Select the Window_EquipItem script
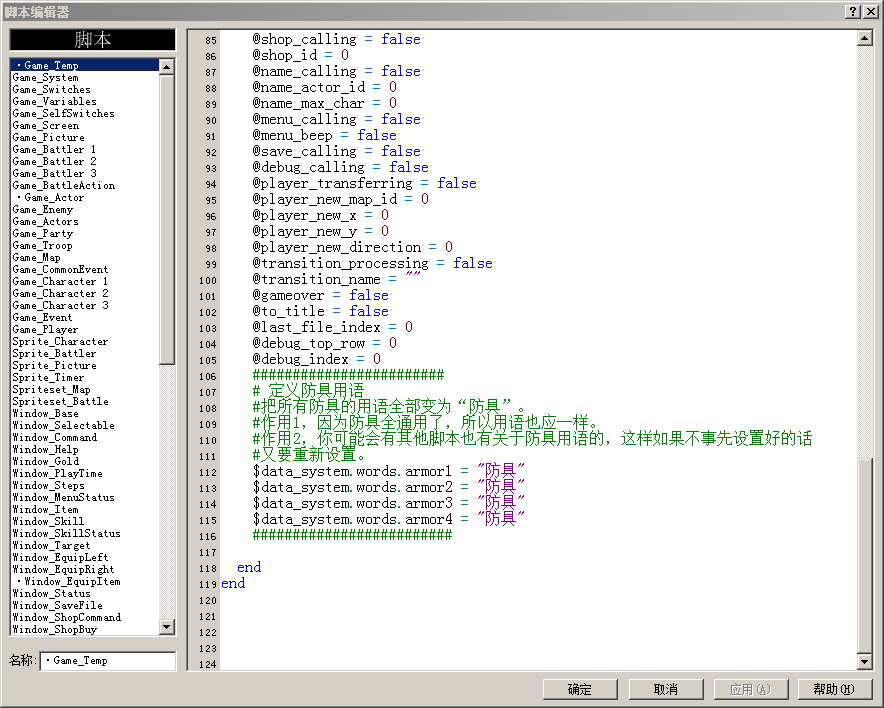The height and width of the screenshot is (708, 884). coord(85,581)
